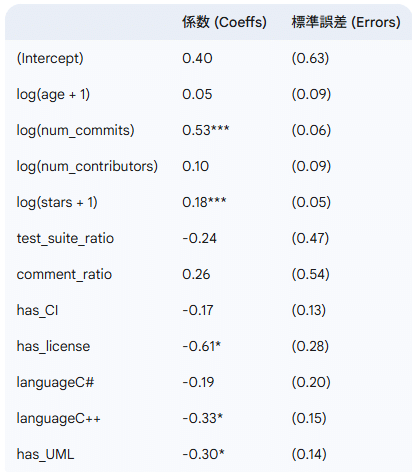This screenshot has height=476, width=412.
Task: Select the test_suite_ratio row label
Action: (x=65, y=239)
